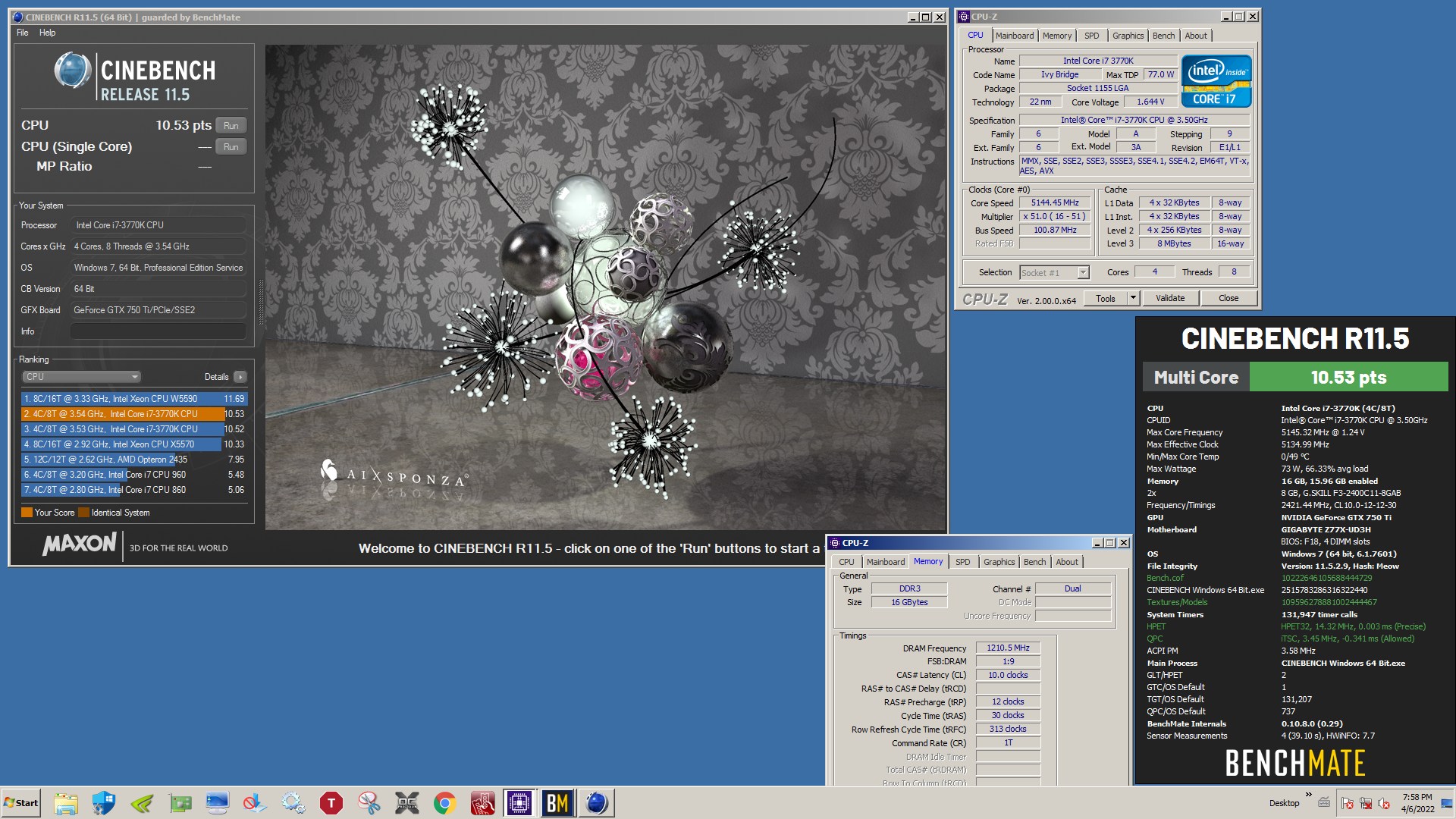Open the blocked-download taskbar icon
The image size is (1456, 819).
pyautogui.click(x=256, y=803)
